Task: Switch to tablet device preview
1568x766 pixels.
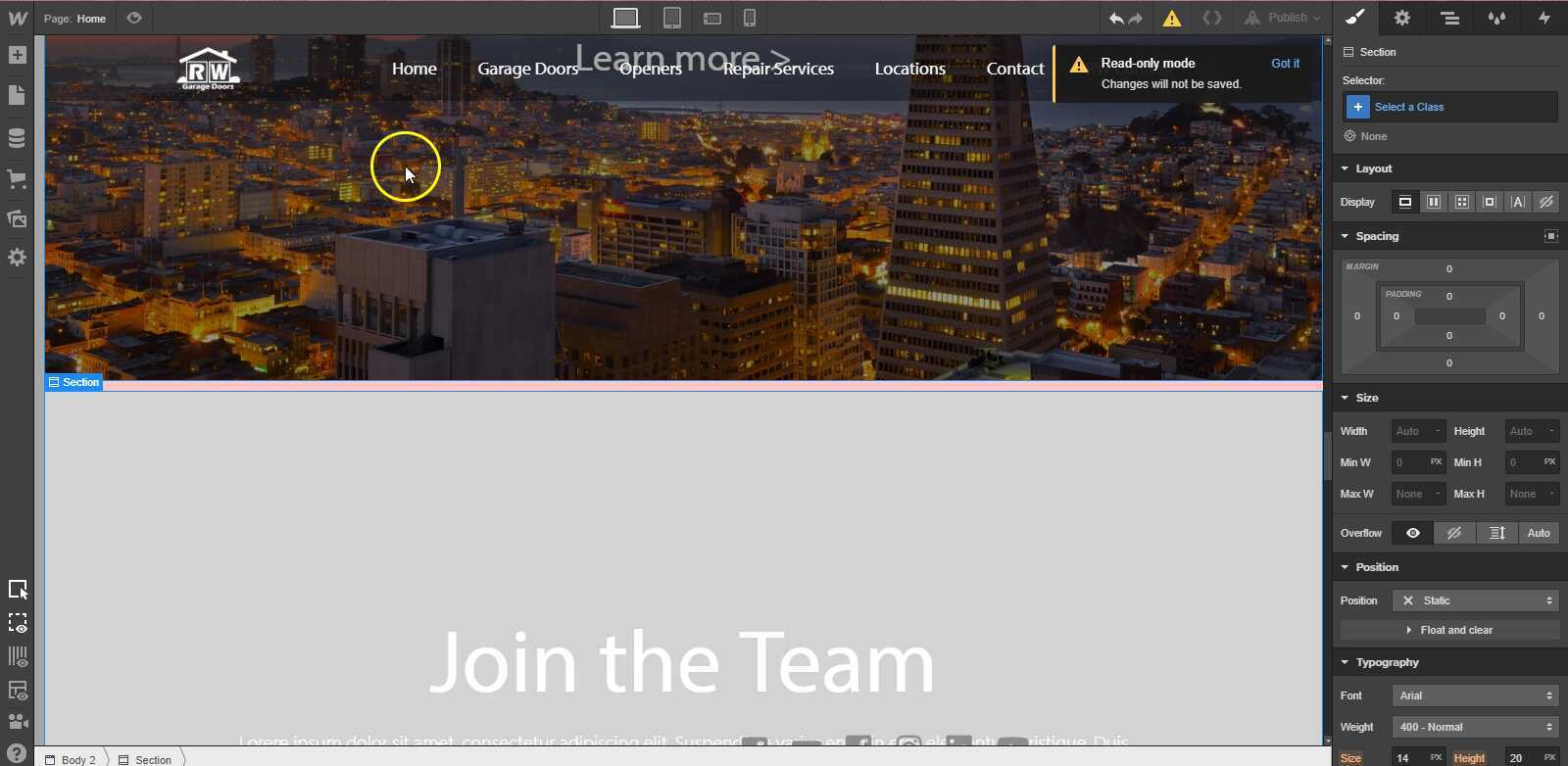Action: coord(672,18)
